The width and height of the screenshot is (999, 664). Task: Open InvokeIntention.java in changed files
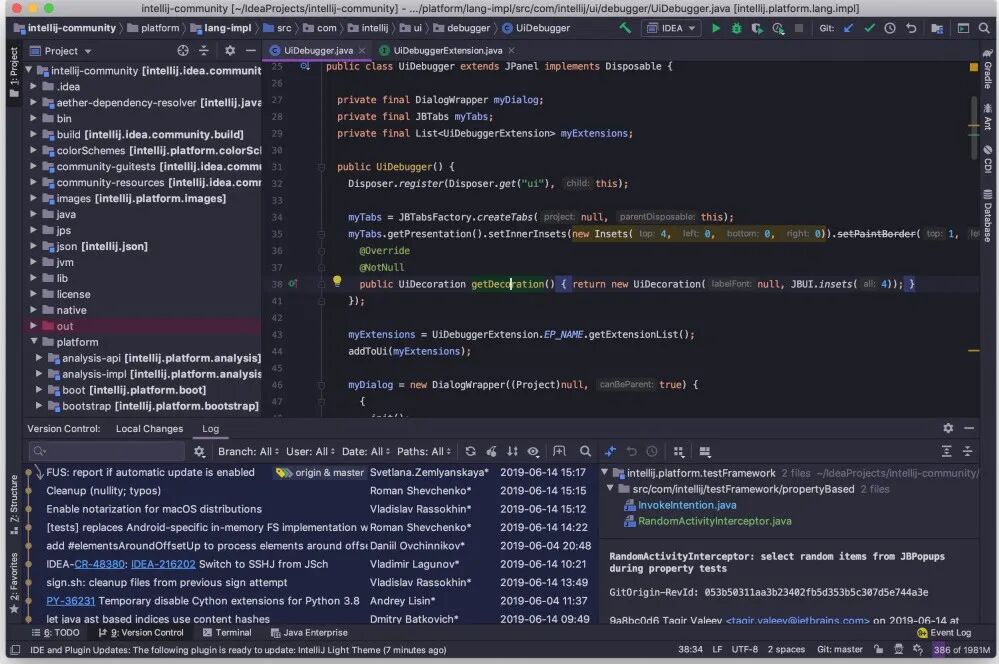tap(687, 505)
